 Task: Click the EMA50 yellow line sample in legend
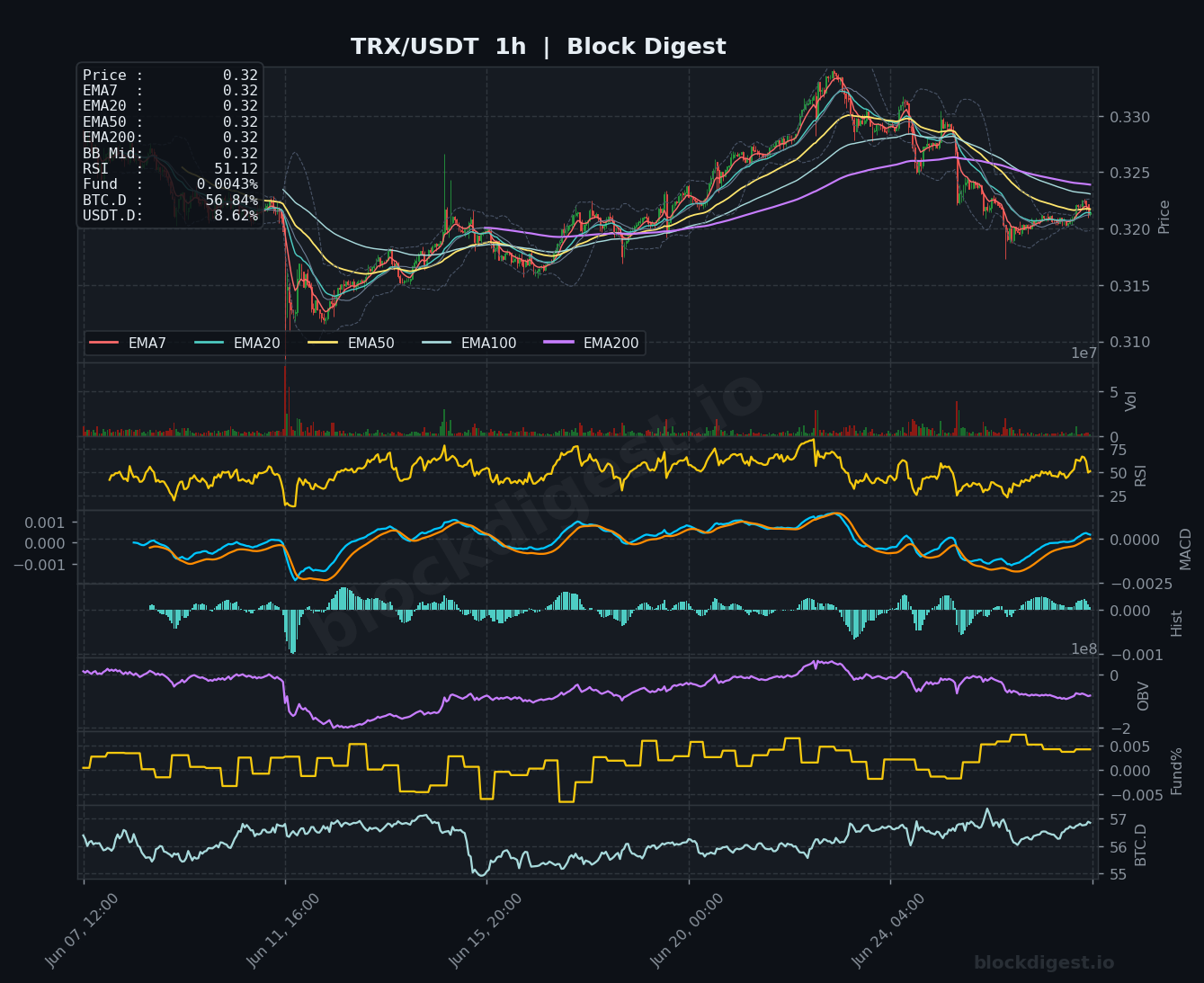[x=323, y=343]
